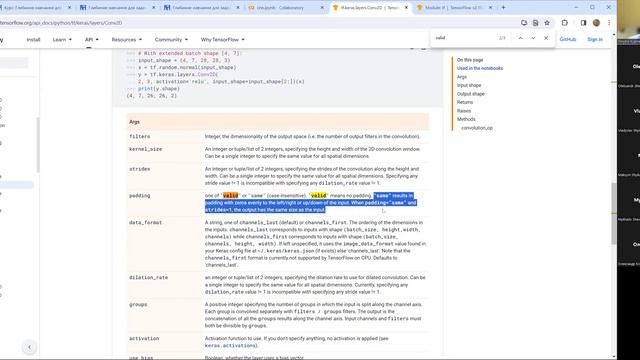The image size is (640, 360).
Task: Open the browser side panel icon
Action: [x=583, y=23]
